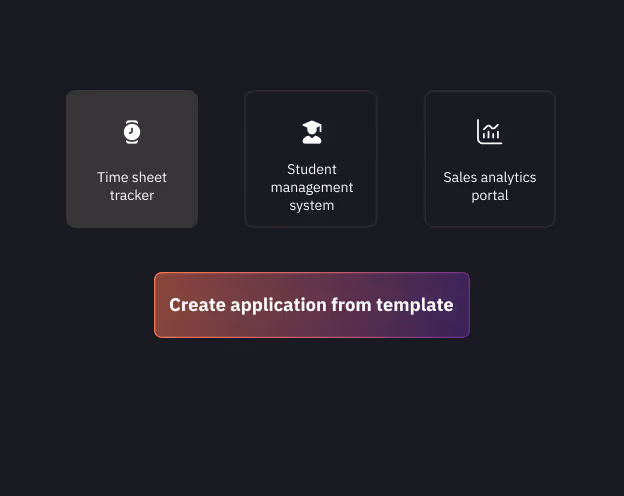
Task: Click the word "portal" under the chart icon
Action: (x=490, y=196)
